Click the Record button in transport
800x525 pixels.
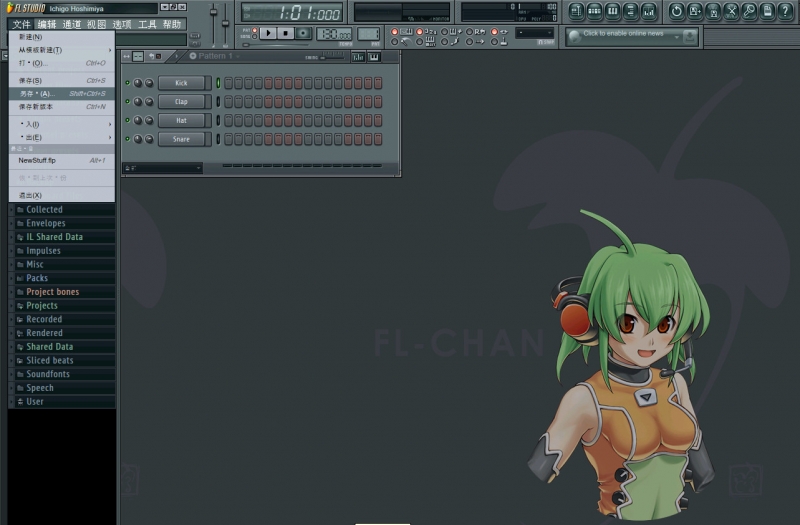pyautogui.click(x=304, y=34)
